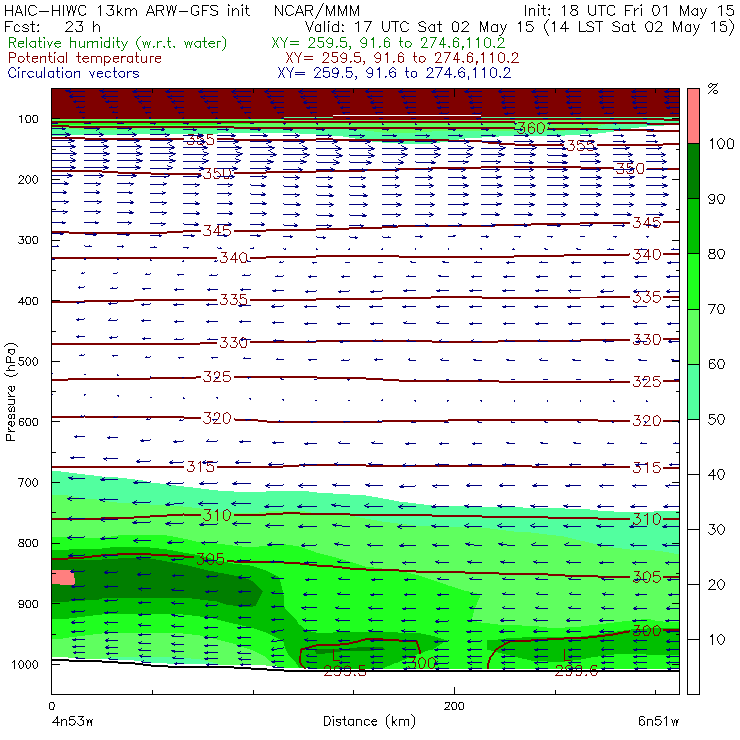This screenshot has width=740, height=740.
Task: Click the '40' colorbar tick label
Action: [x=716, y=474]
